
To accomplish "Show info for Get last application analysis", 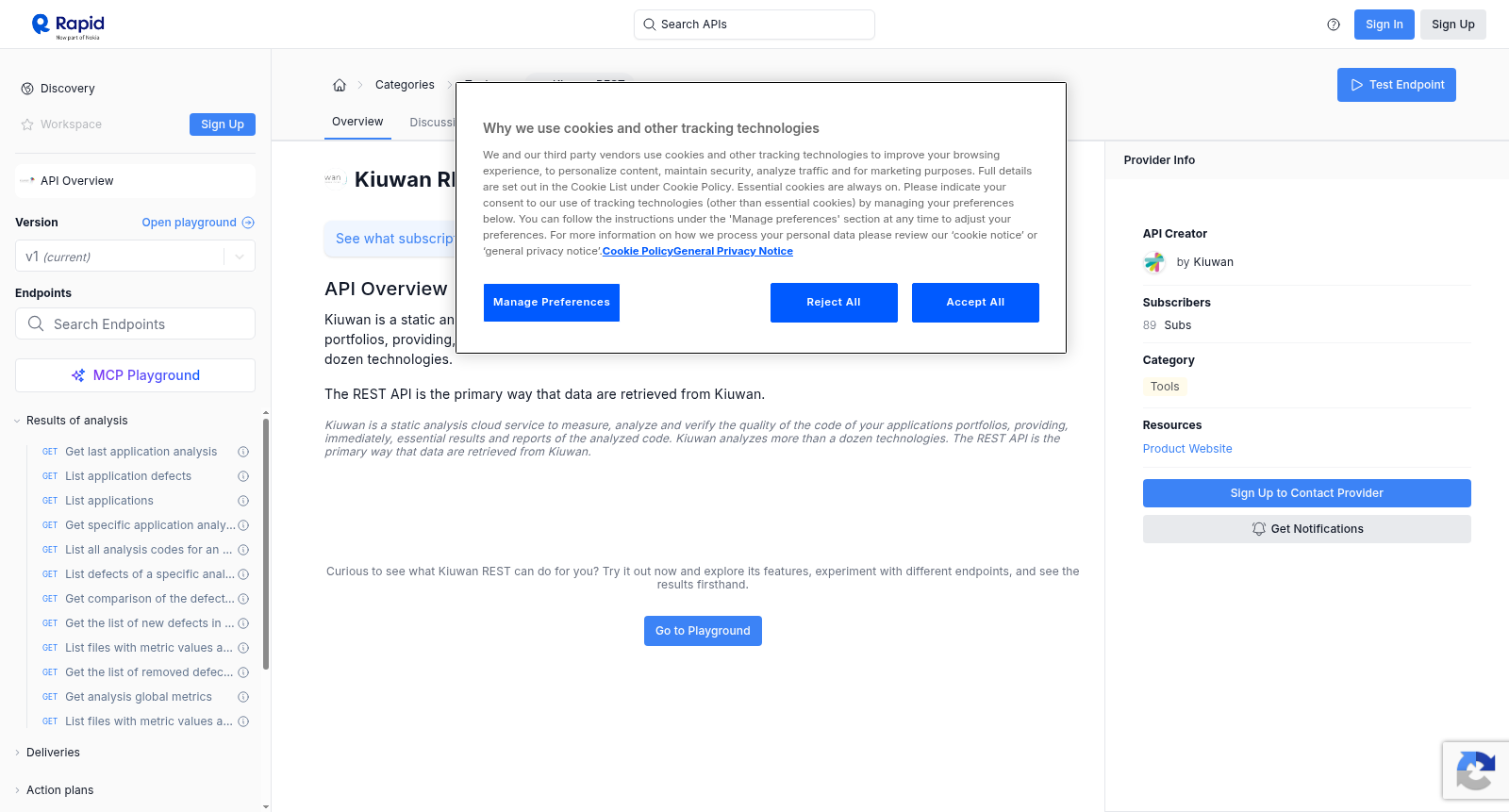I will click(243, 452).
